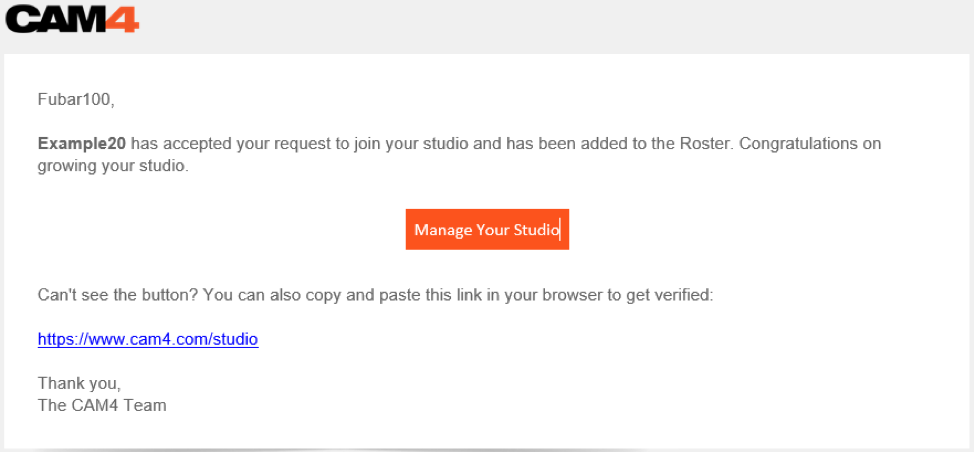
Task: Click the CAM4 logo in header
Action: click(x=72, y=19)
